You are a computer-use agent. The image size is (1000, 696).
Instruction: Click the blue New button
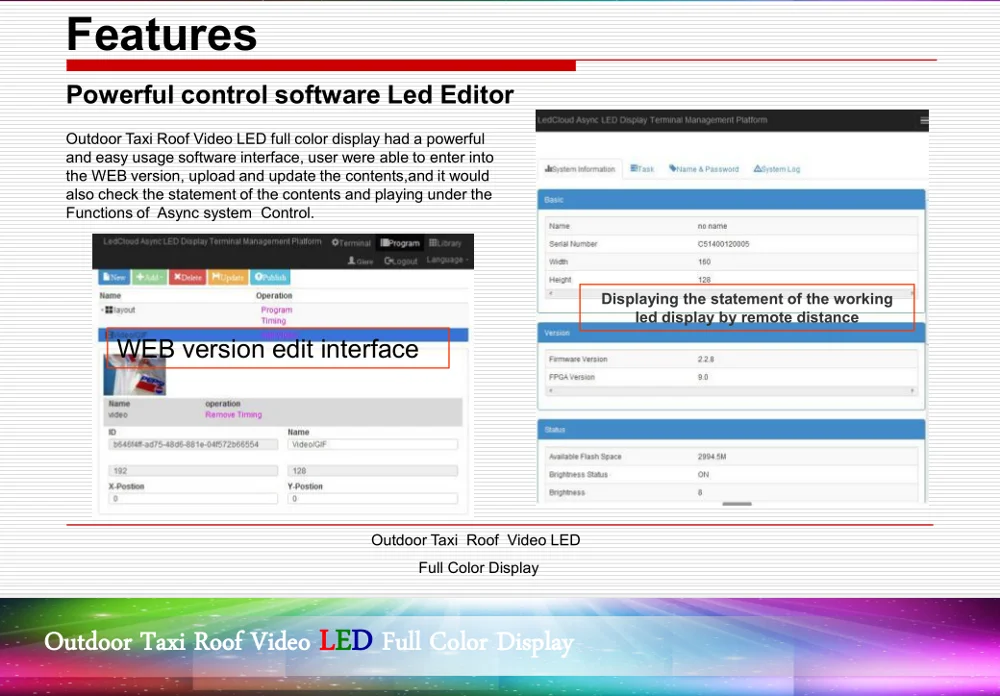click(x=114, y=277)
